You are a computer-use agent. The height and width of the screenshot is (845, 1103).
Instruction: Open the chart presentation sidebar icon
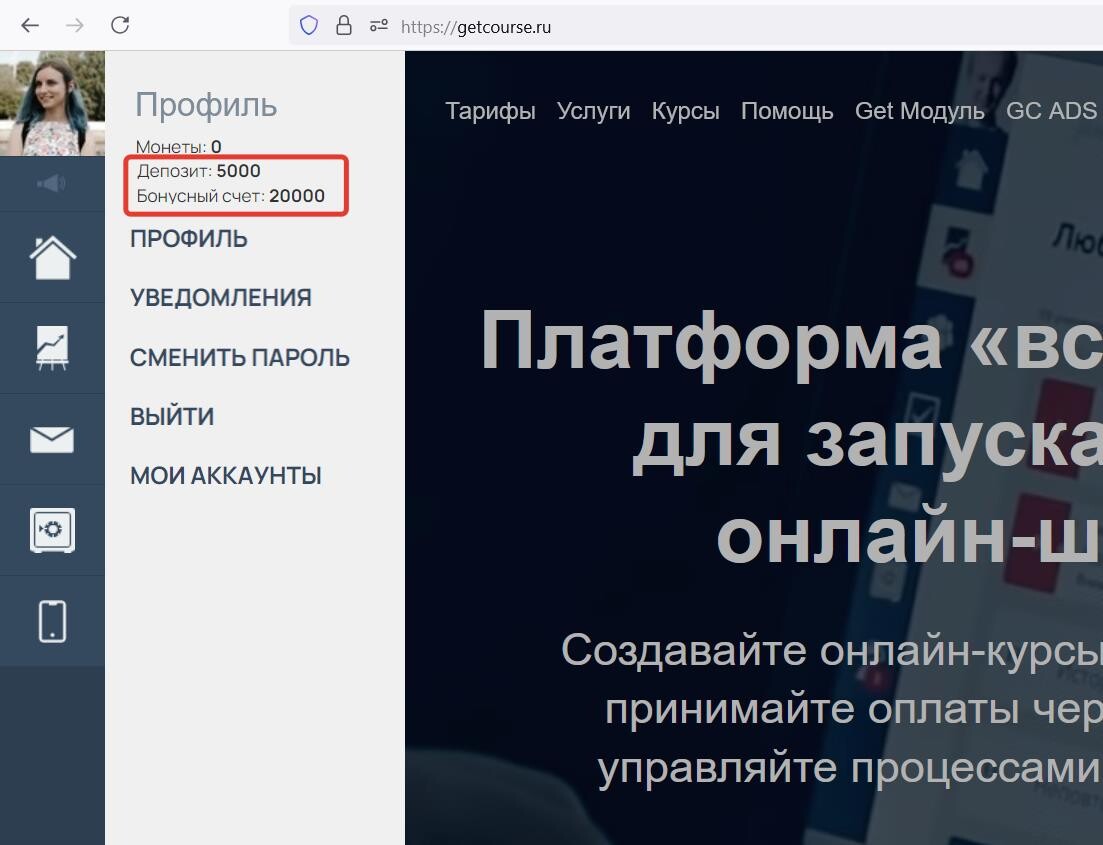[x=53, y=348]
